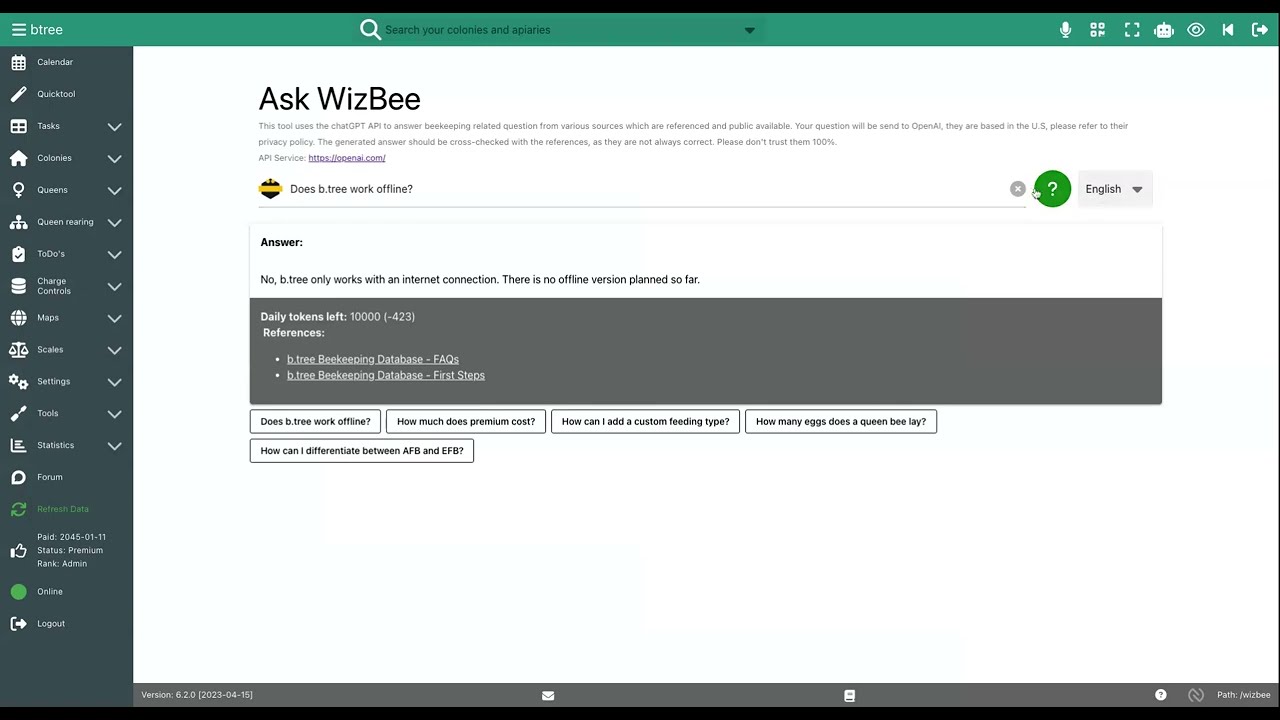Expand the Scales submenu chevron

pyautogui.click(x=115, y=351)
